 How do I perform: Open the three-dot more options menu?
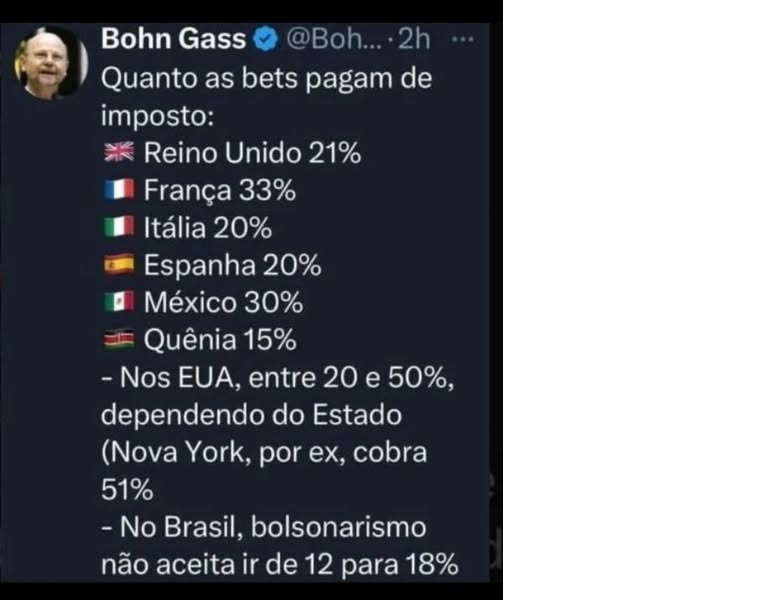tap(462, 39)
